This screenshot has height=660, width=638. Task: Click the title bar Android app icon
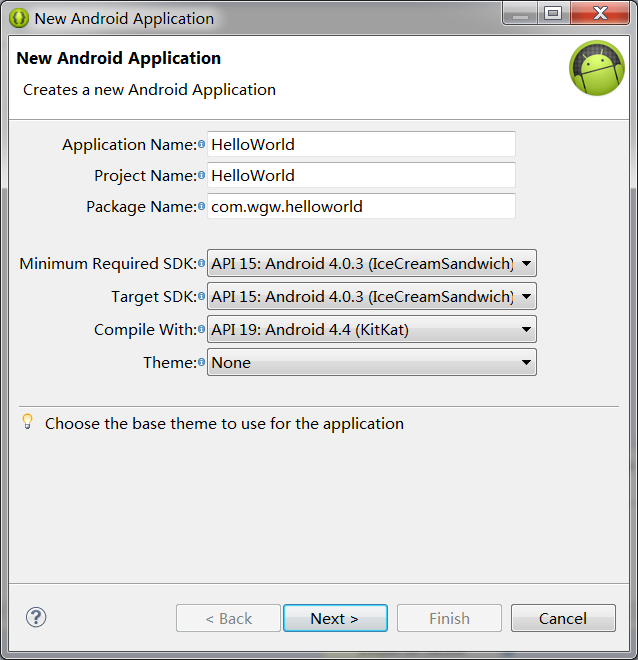coord(19,19)
